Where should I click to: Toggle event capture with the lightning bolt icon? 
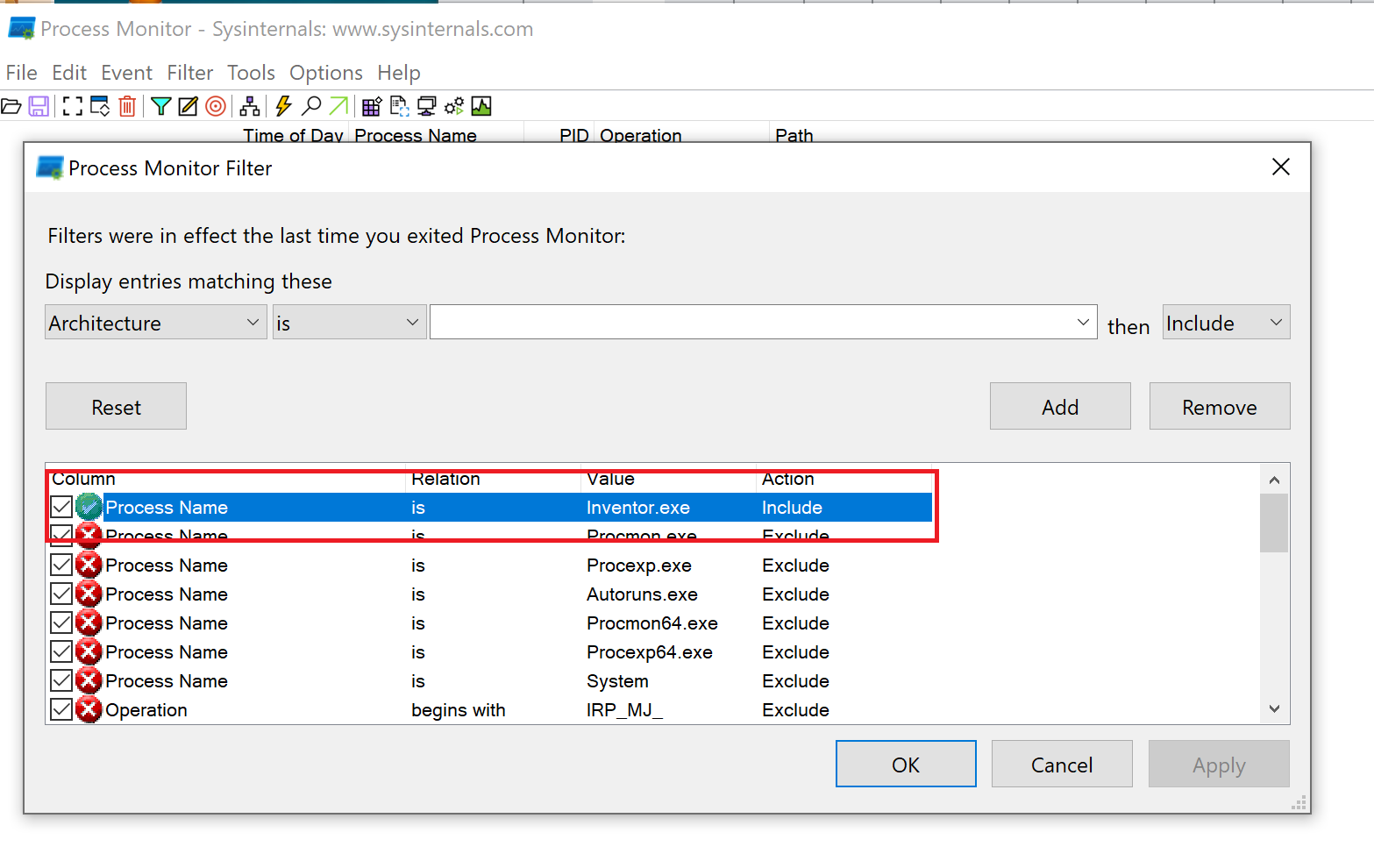[281, 105]
